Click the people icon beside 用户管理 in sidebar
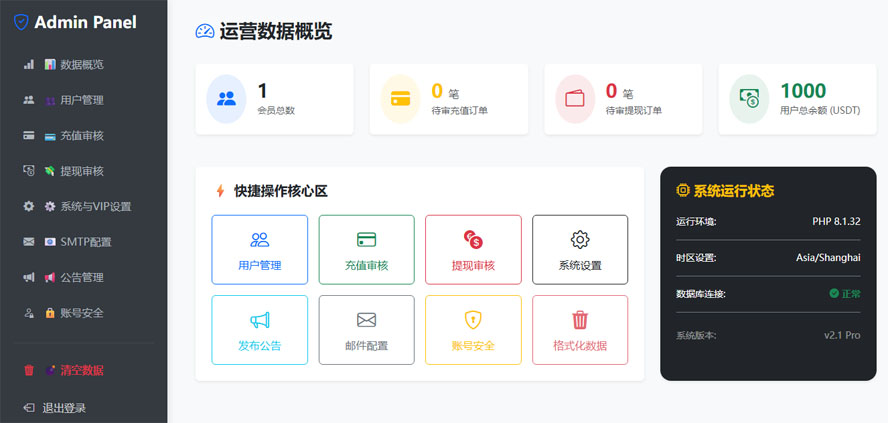Image resolution: width=888 pixels, height=423 pixels. [28, 100]
